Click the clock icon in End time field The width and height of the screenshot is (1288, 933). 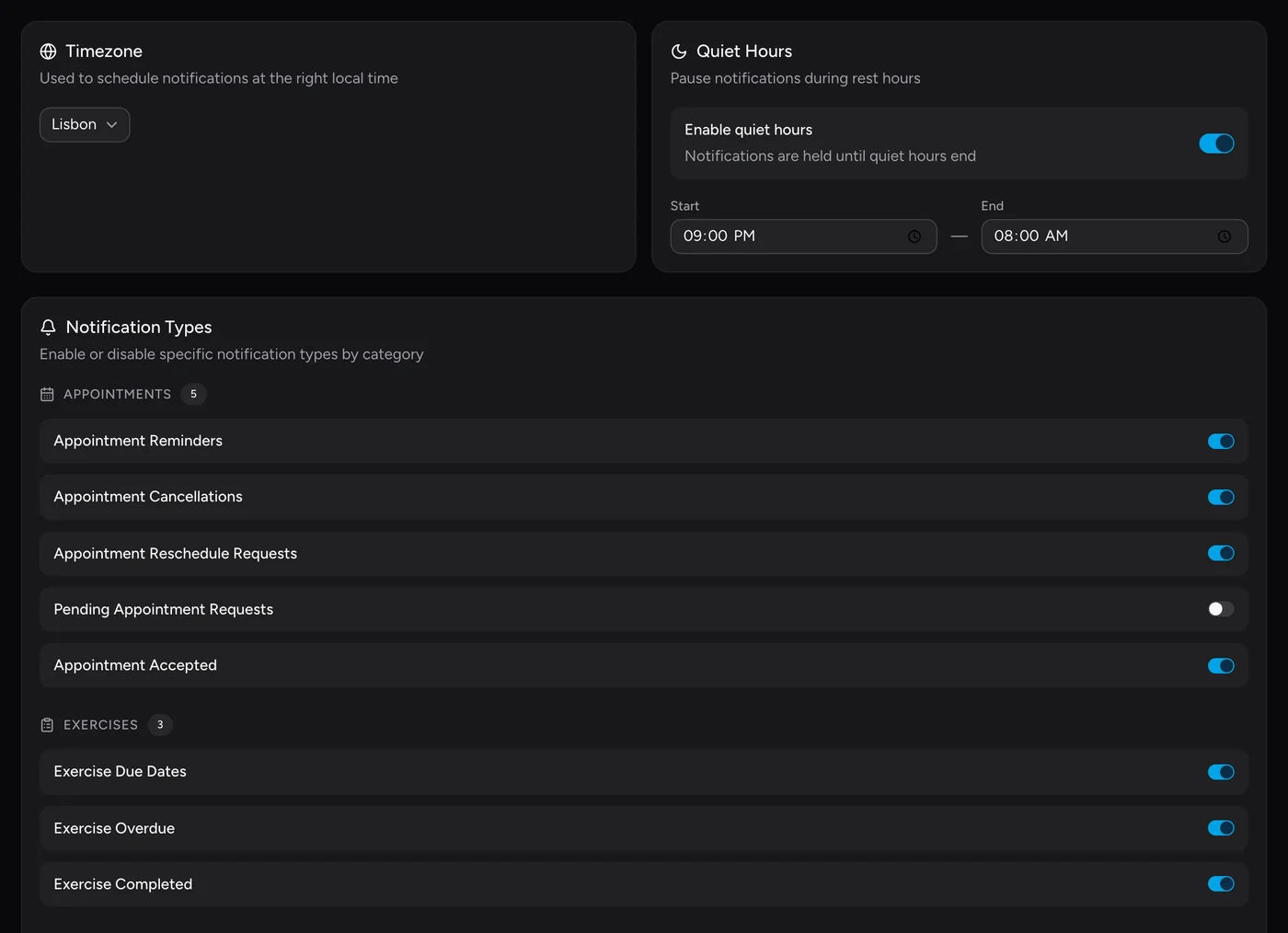click(x=1225, y=236)
